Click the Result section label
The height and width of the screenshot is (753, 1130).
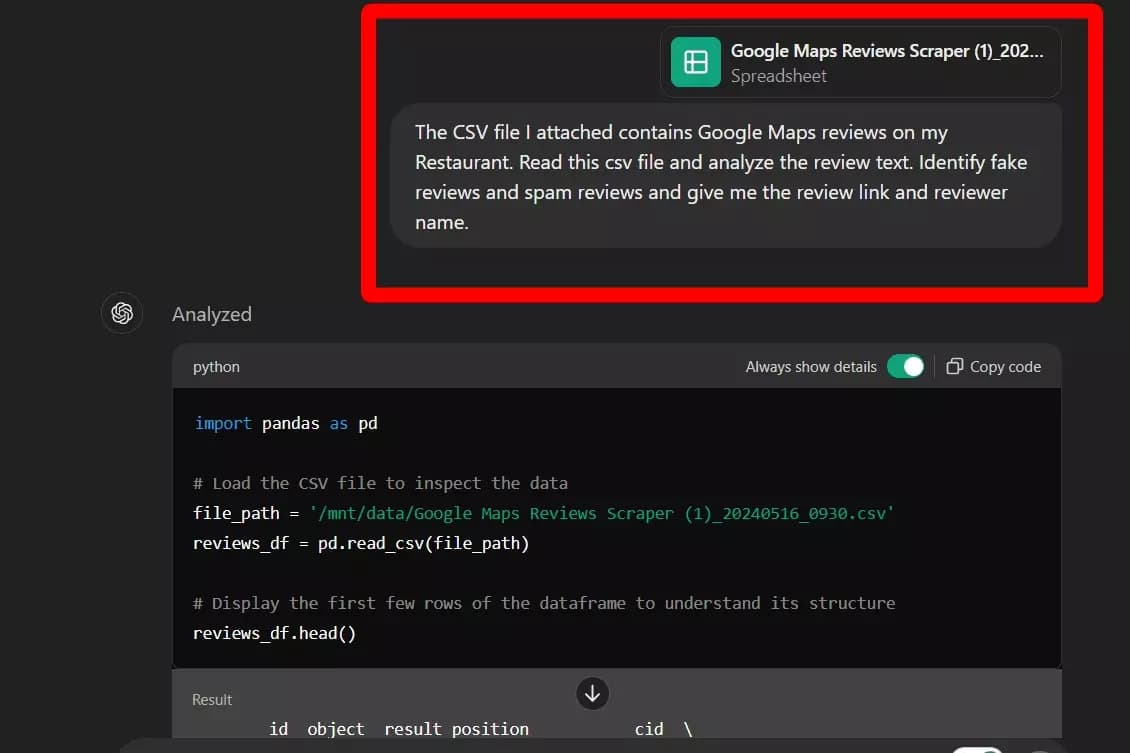pyautogui.click(x=211, y=699)
